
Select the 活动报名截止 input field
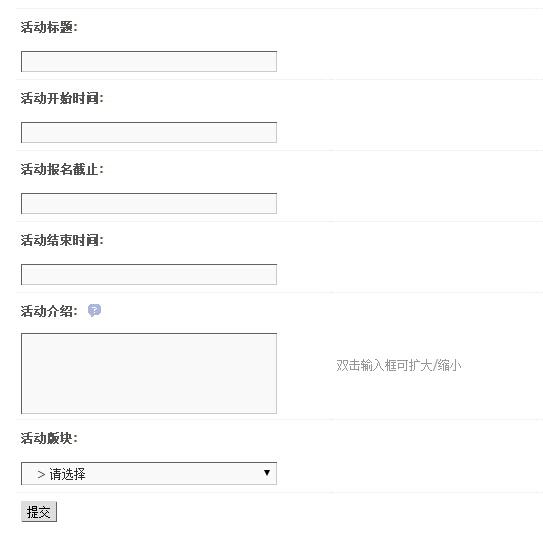[x=149, y=203]
